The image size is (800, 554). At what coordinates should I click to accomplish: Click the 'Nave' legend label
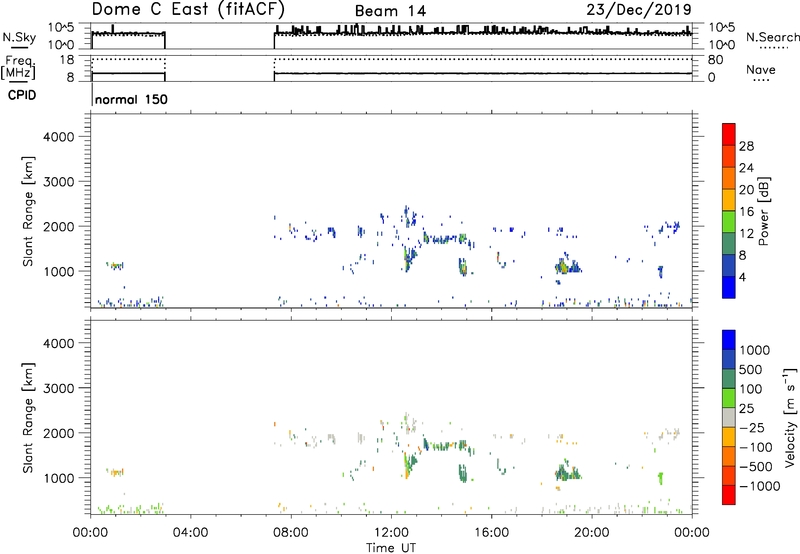761,70
